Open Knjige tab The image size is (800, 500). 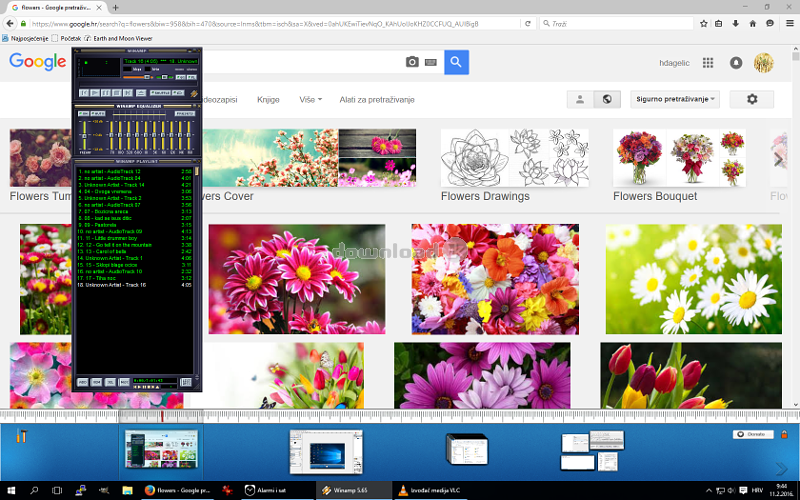tap(268, 99)
